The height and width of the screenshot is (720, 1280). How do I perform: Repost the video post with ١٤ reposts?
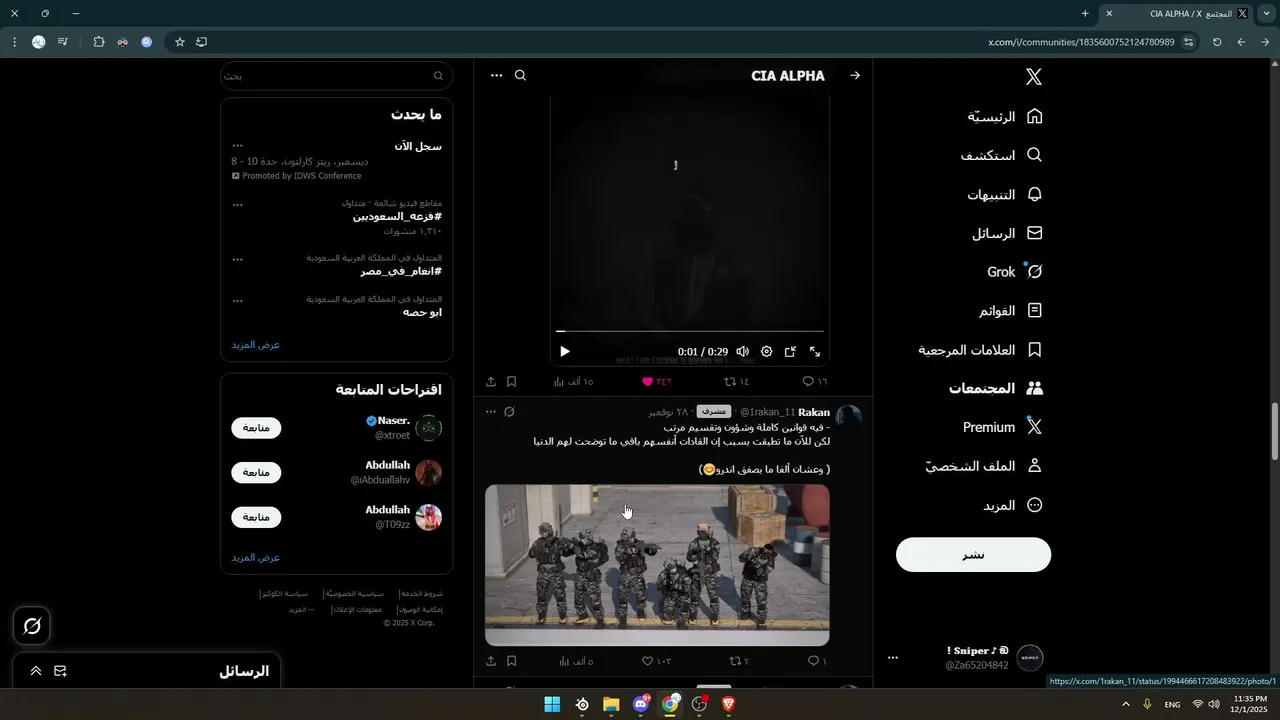(737, 382)
